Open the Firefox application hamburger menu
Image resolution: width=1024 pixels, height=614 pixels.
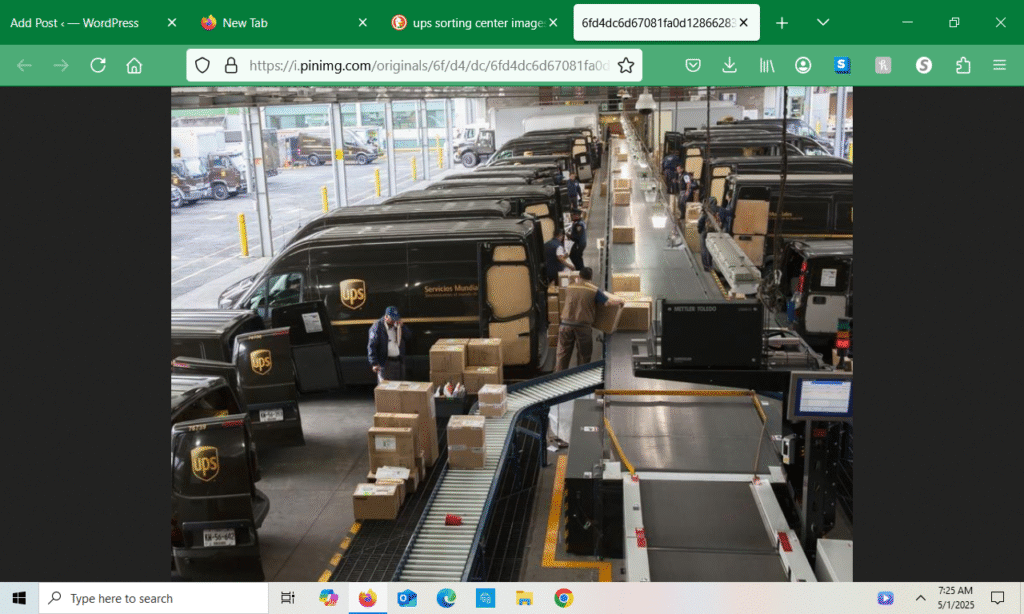pyautogui.click(x=999, y=65)
